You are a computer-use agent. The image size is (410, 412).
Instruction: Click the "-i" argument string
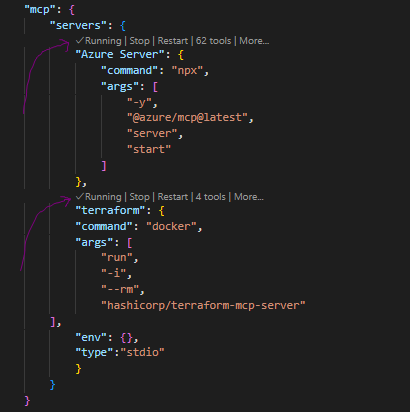coord(114,274)
